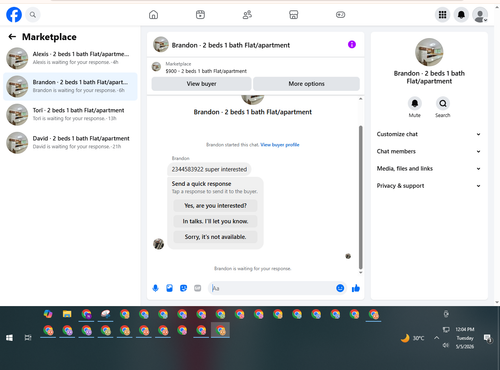Open Windows Start menu
The image size is (500, 370).
click(9, 338)
